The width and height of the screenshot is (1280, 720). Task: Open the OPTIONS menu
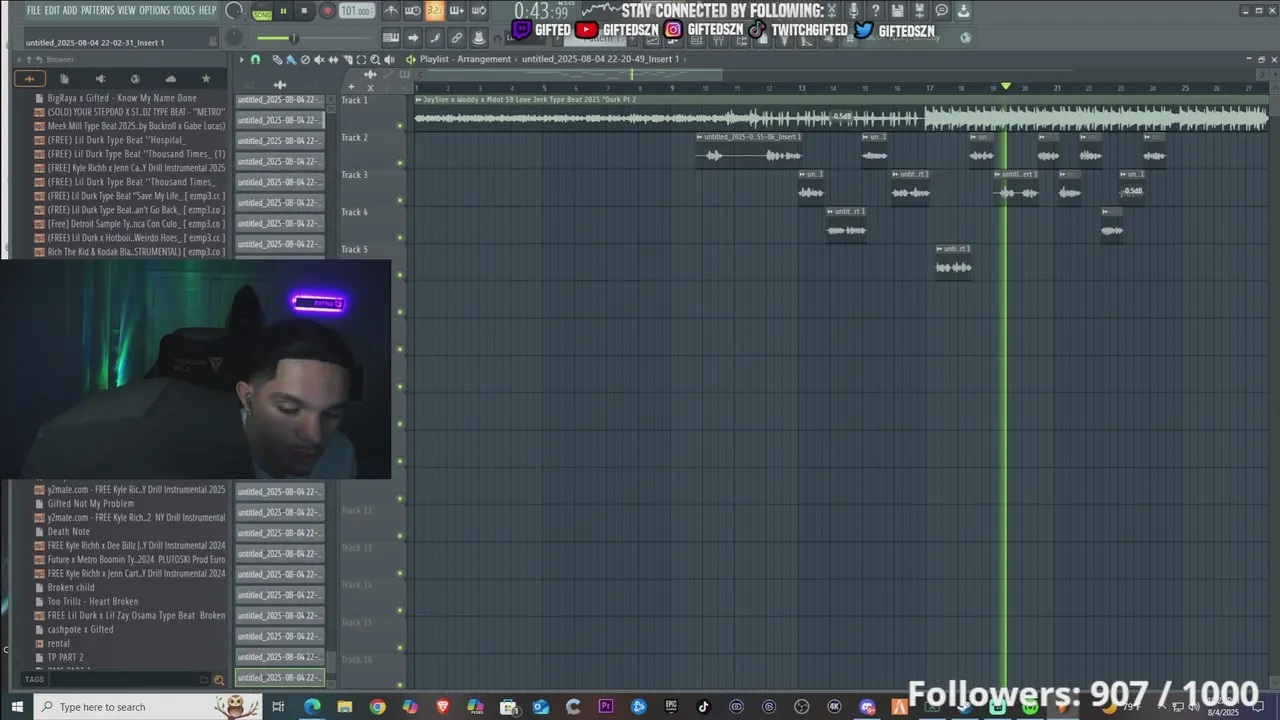coord(154,10)
